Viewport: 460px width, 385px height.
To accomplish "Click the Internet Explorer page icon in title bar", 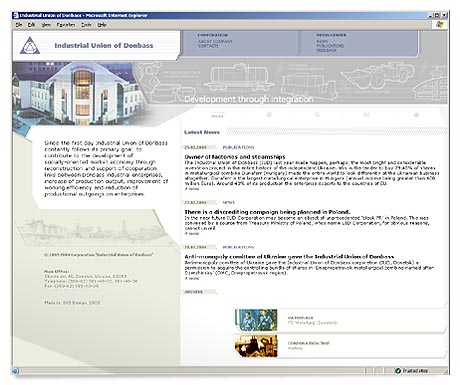I will tap(15, 15).
